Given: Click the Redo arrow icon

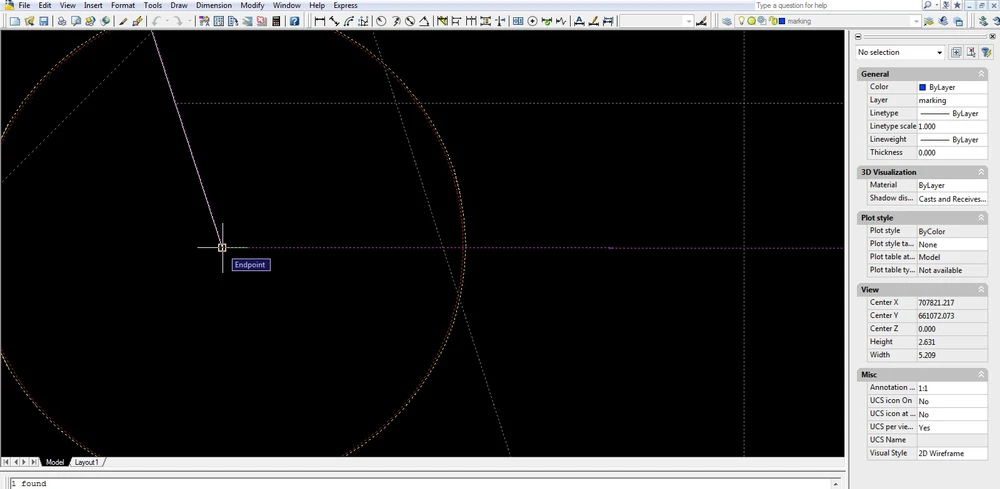Looking at the screenshot, I should pyautogui.click(x=178, y=21).
